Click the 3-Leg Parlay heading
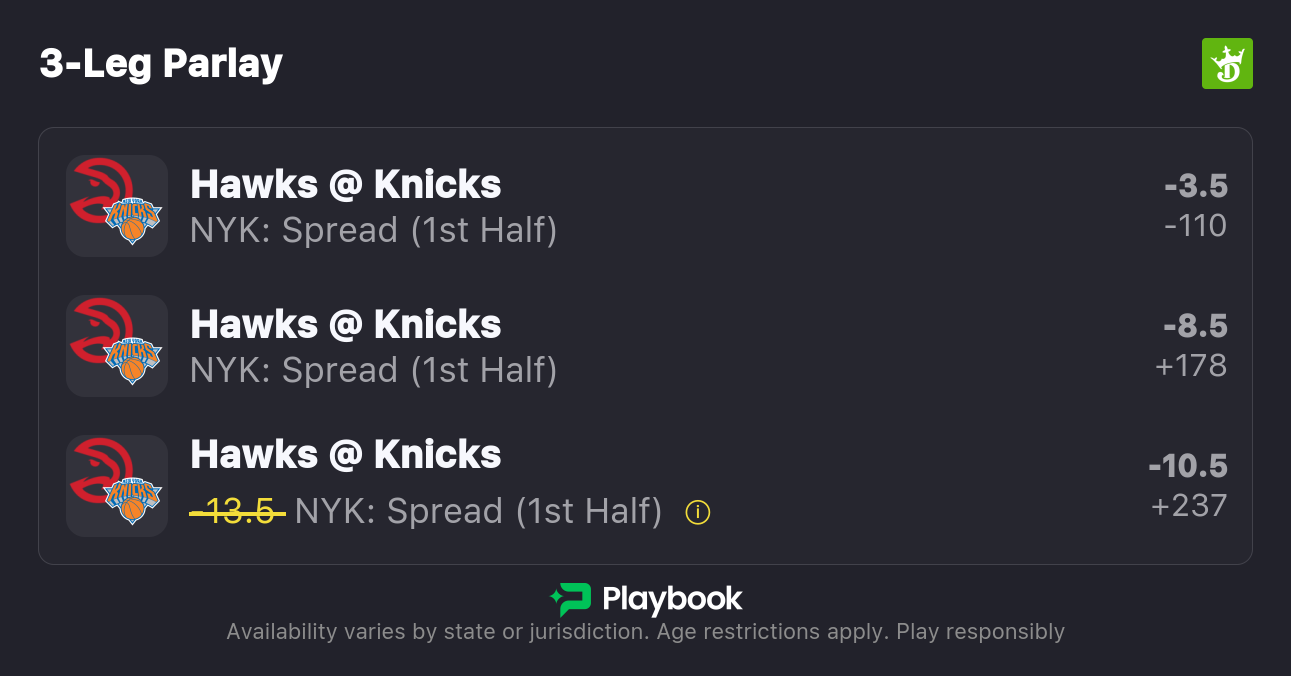 click(161, 64)
